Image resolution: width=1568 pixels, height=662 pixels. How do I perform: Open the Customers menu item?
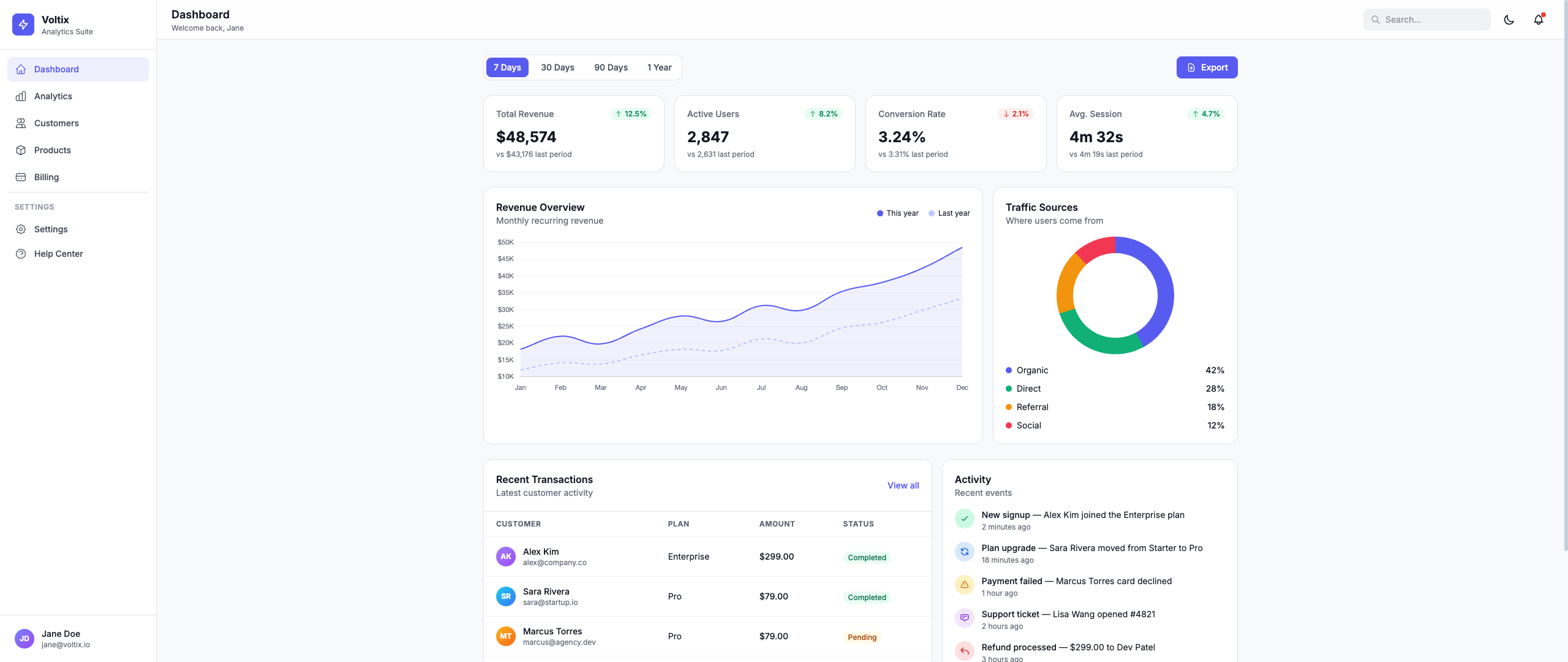[78, 123]
